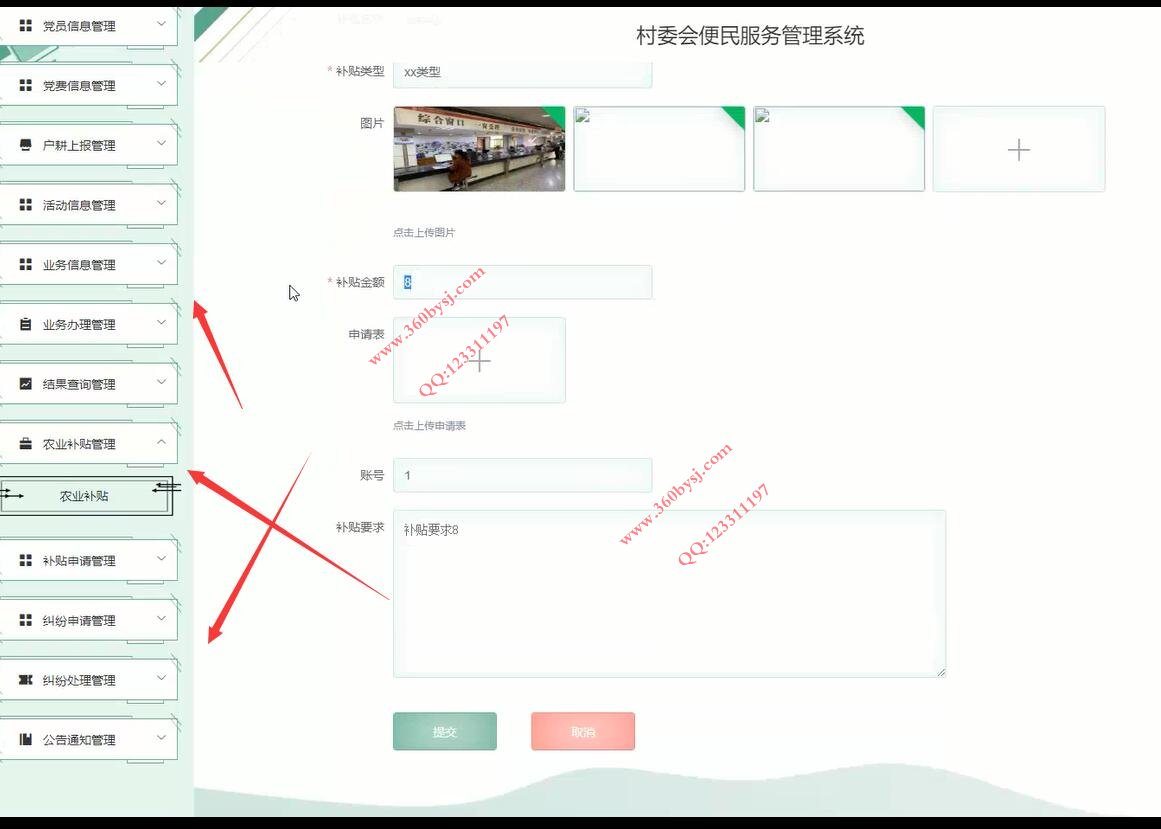Click the 补贴要求 textarea resize handle

coord(941,672)
